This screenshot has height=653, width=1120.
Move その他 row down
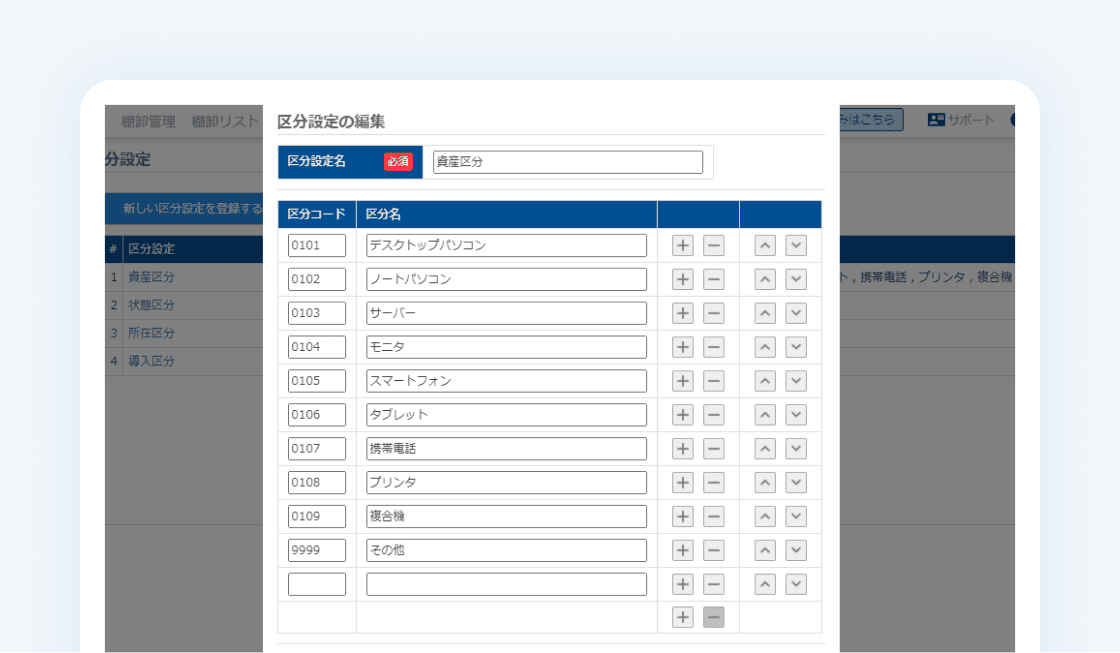click(796, 550)
